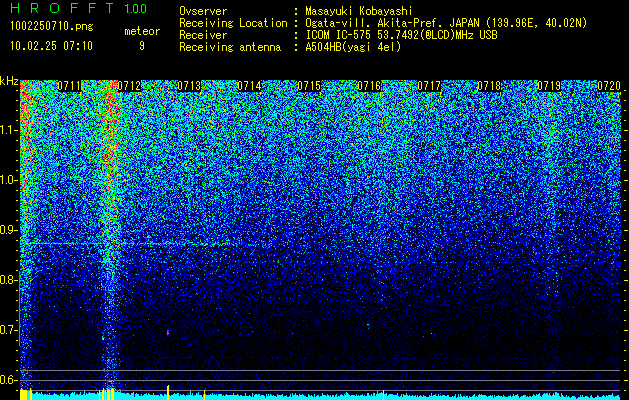
Task: Click the 0713 time marker
Action: click(x=189, y=86)
